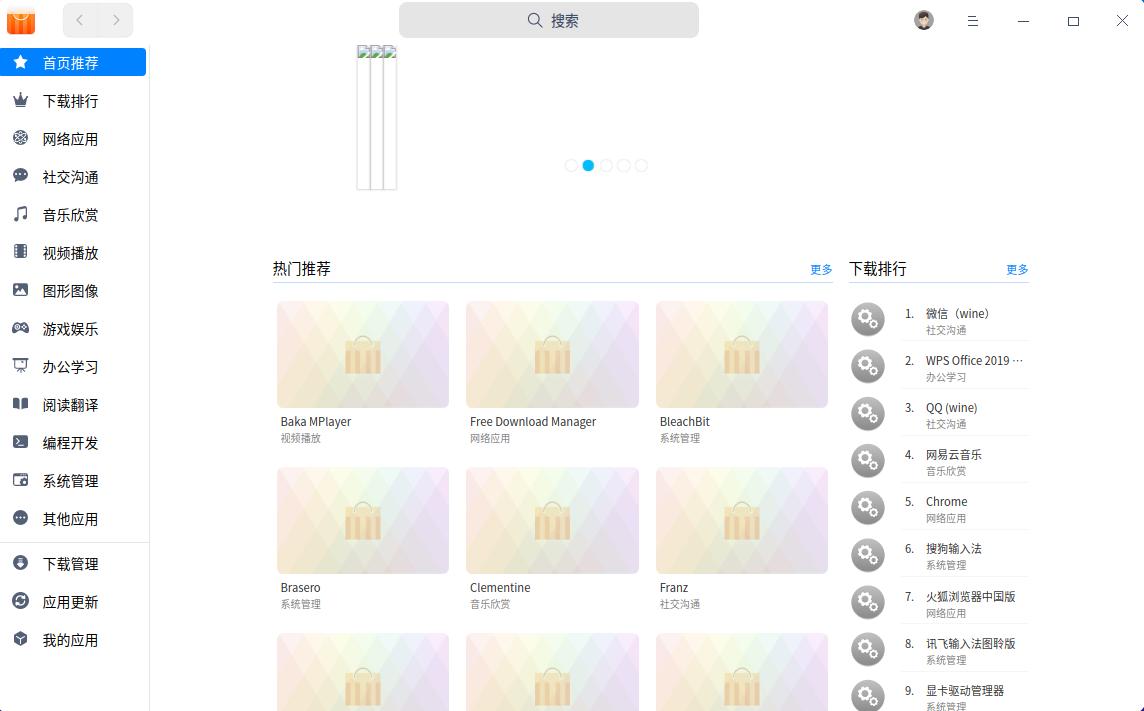Open 火狐浏览器中国版 in the ranking list
The image size is (1144, 711).
[x=970, y=597]
